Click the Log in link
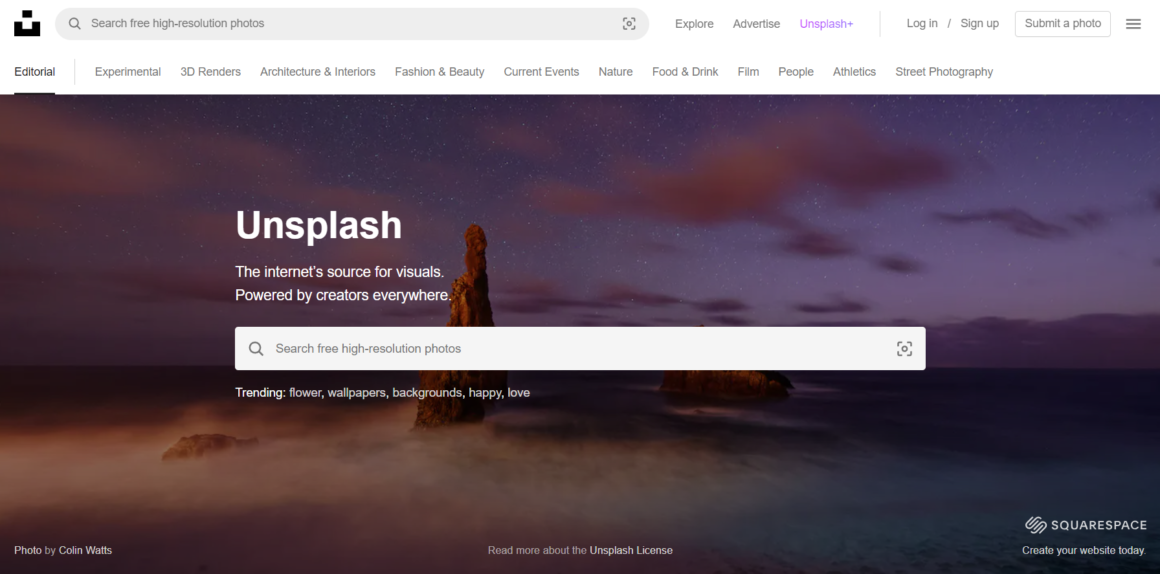Image resolution: width=1160 pixels, height=574 pixels. (x=922, y=23)
